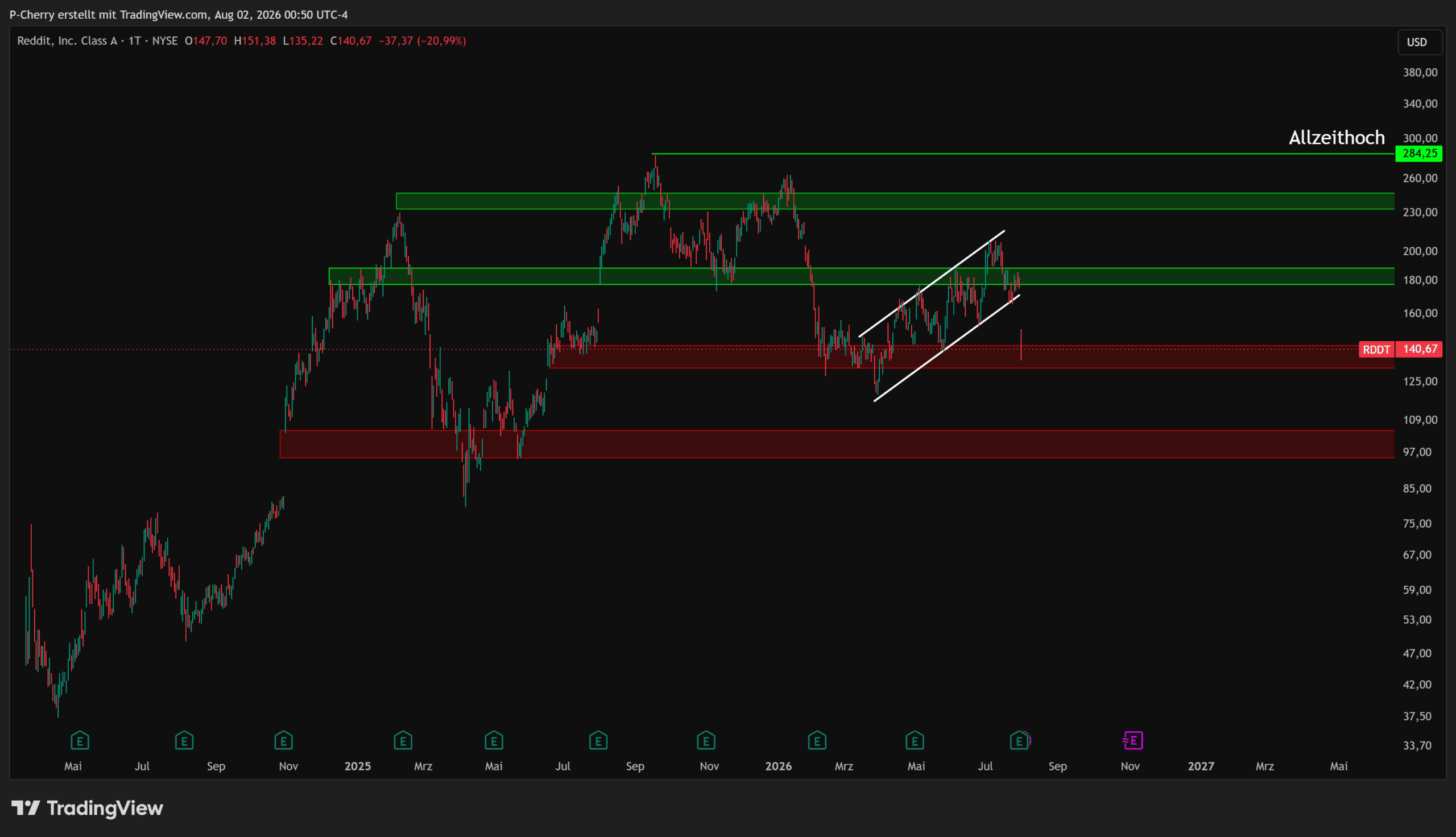Screen dimensions: 1456x837
Task: Open the USD currency selector
Action: 1420,42
